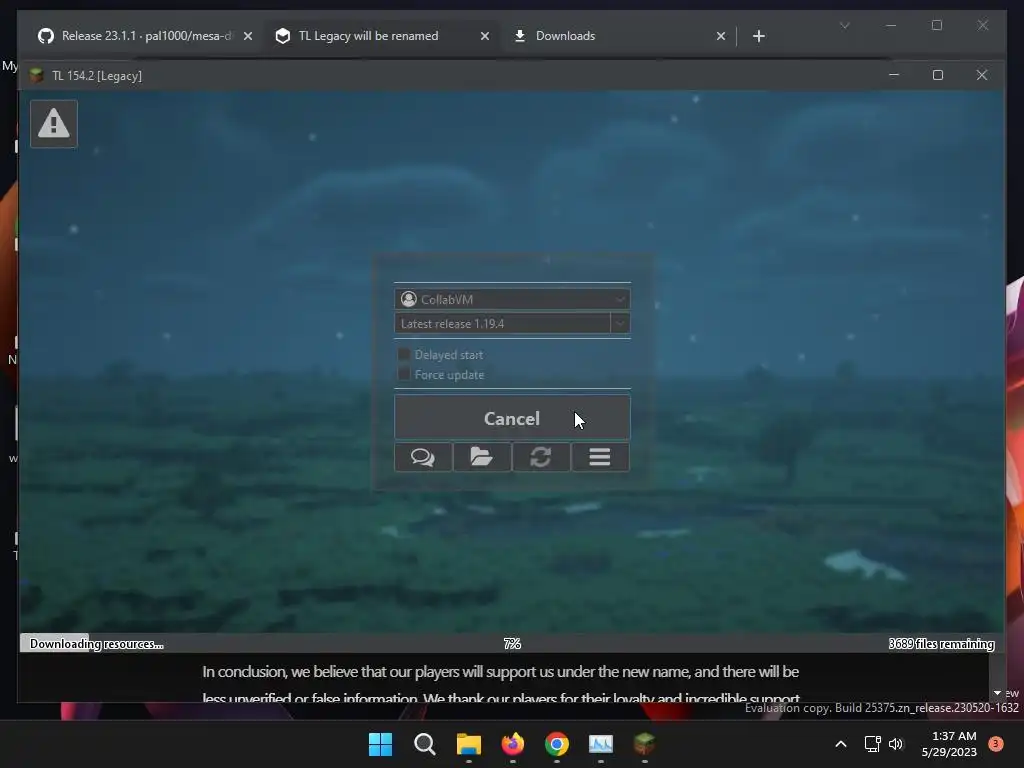Open the browser tab list chevron
The width and height of the screenshot is (1024, 768).
coord(844,25)
